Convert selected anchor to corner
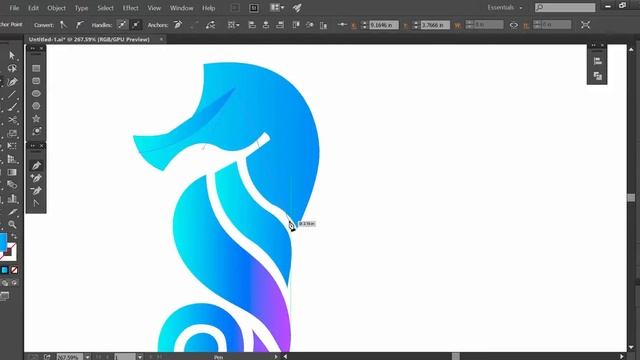 point(63,25)
